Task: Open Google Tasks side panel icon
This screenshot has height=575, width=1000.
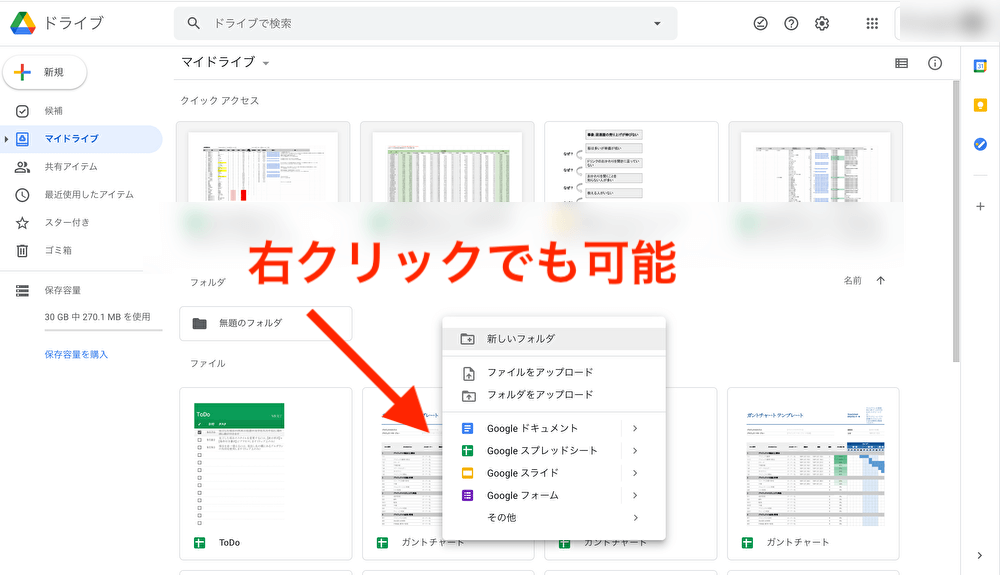Action: coord(980,145)
